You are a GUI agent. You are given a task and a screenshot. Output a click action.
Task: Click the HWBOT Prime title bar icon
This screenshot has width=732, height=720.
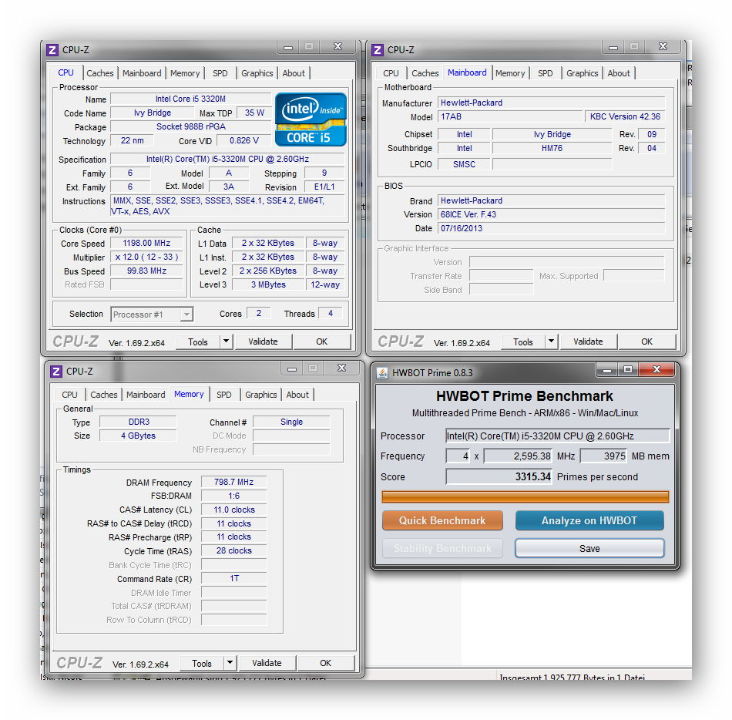382,372
